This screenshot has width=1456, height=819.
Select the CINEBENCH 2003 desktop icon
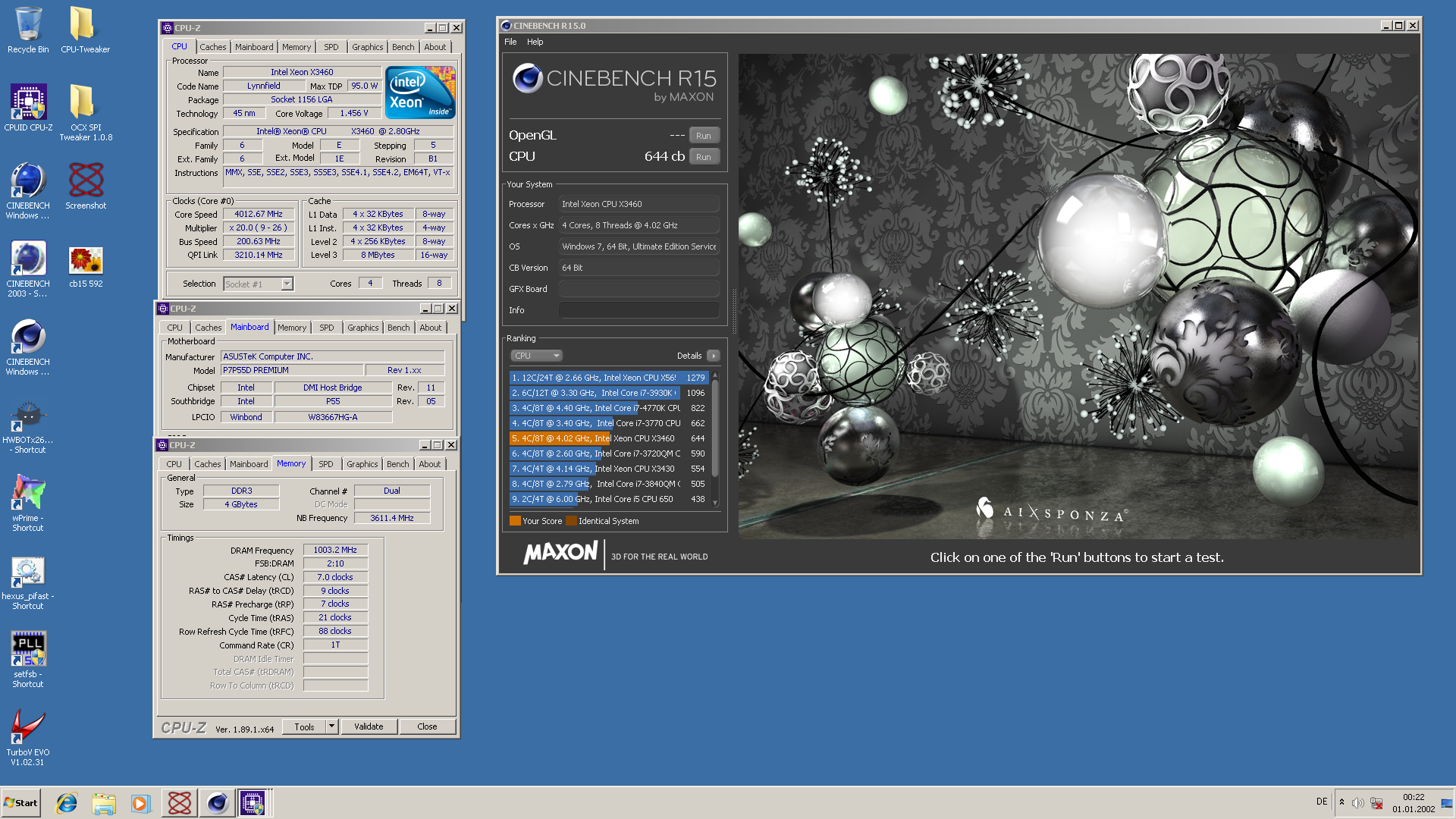click(28, 269)
